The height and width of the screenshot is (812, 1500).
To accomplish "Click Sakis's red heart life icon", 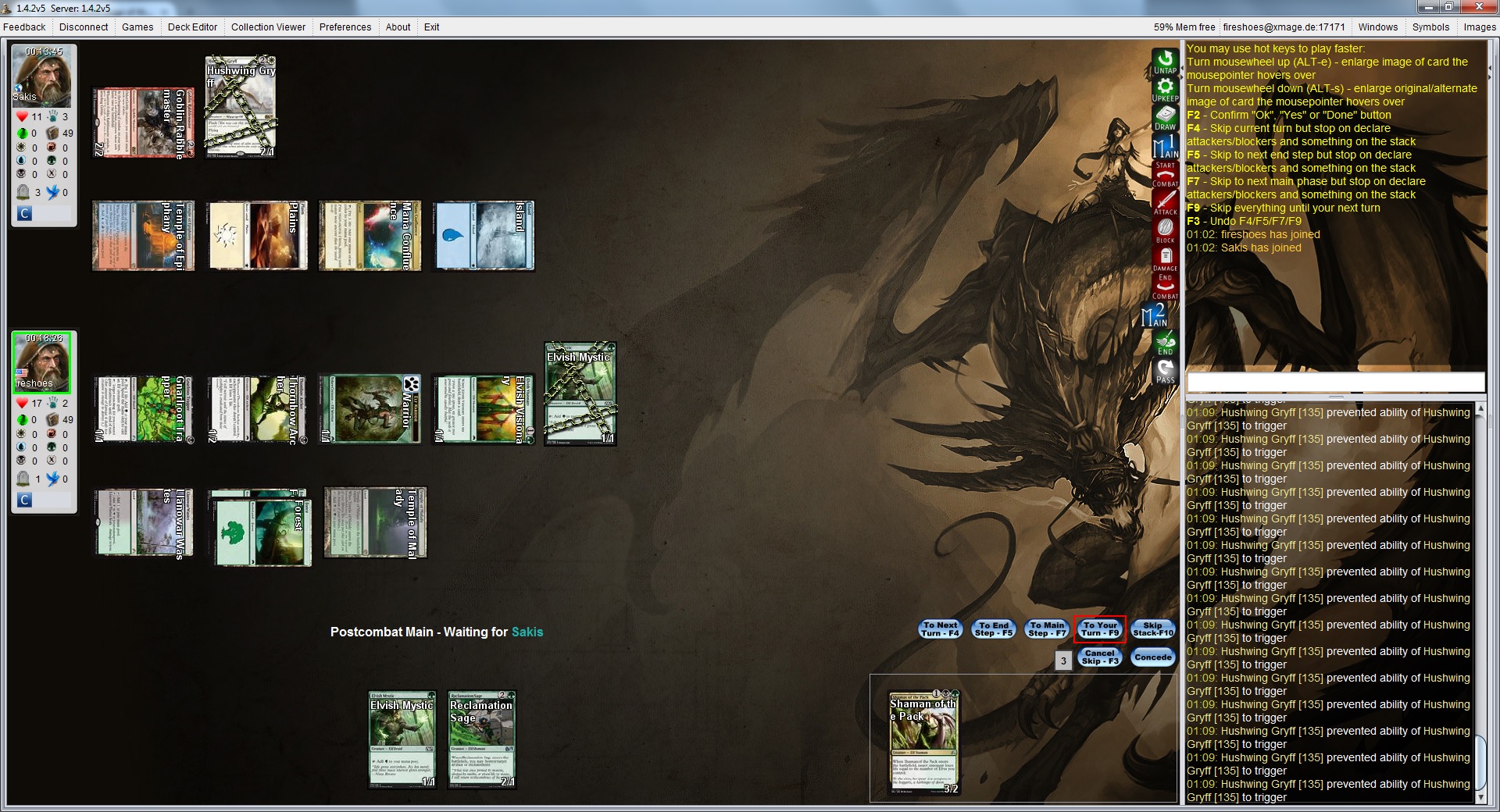I will point(22,116).
